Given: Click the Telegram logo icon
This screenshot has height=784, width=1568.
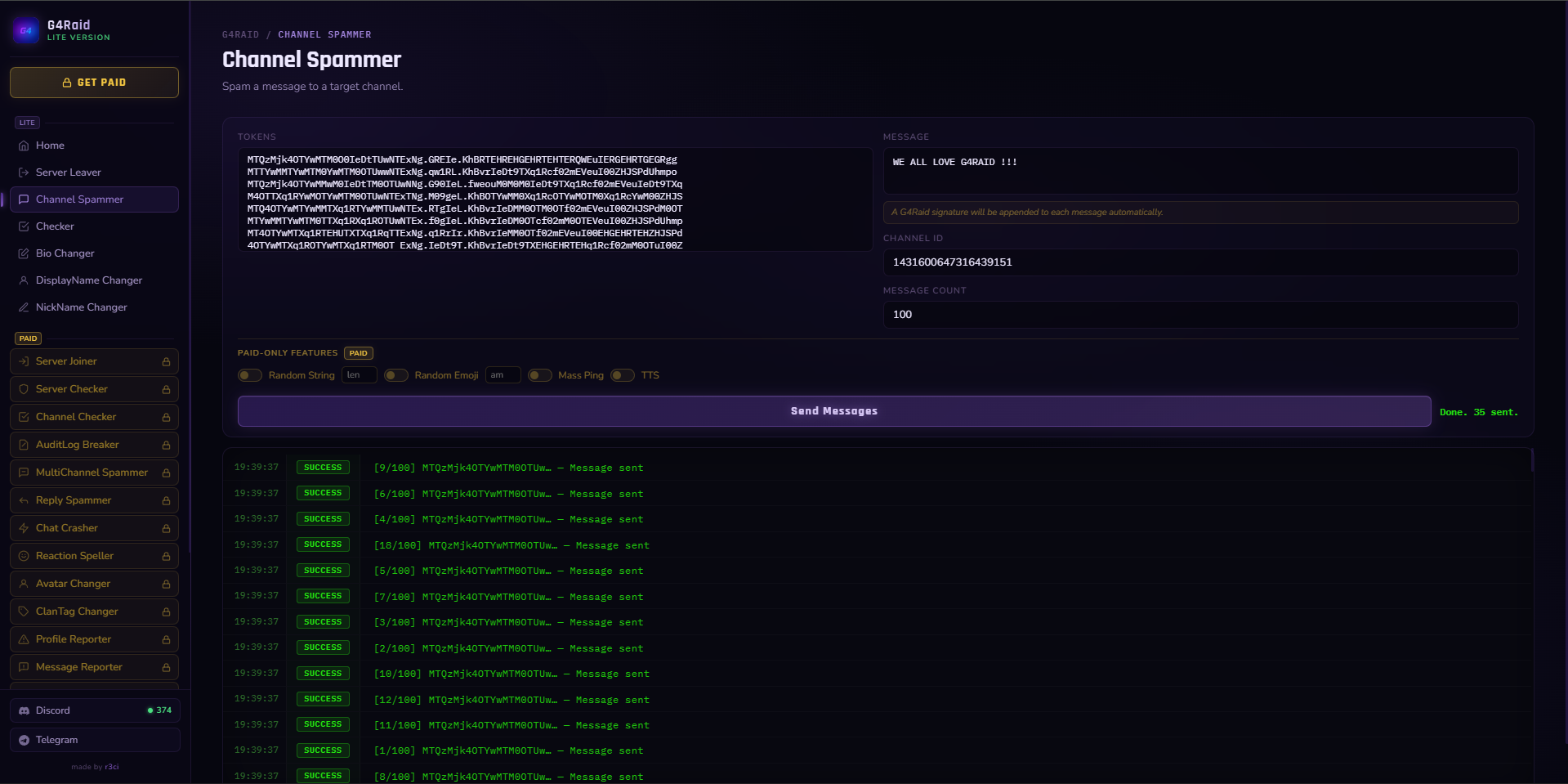Looking at the screenshot, I should [x=24, y=740].
